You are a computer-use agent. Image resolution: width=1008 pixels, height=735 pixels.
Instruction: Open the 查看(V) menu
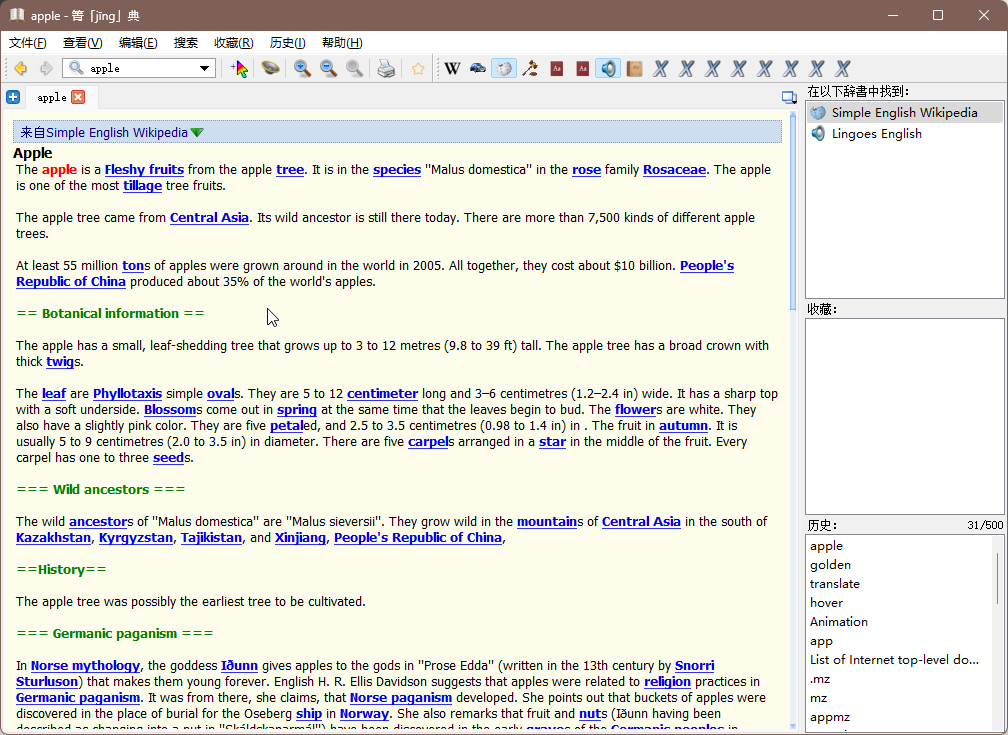click(82, 43)
